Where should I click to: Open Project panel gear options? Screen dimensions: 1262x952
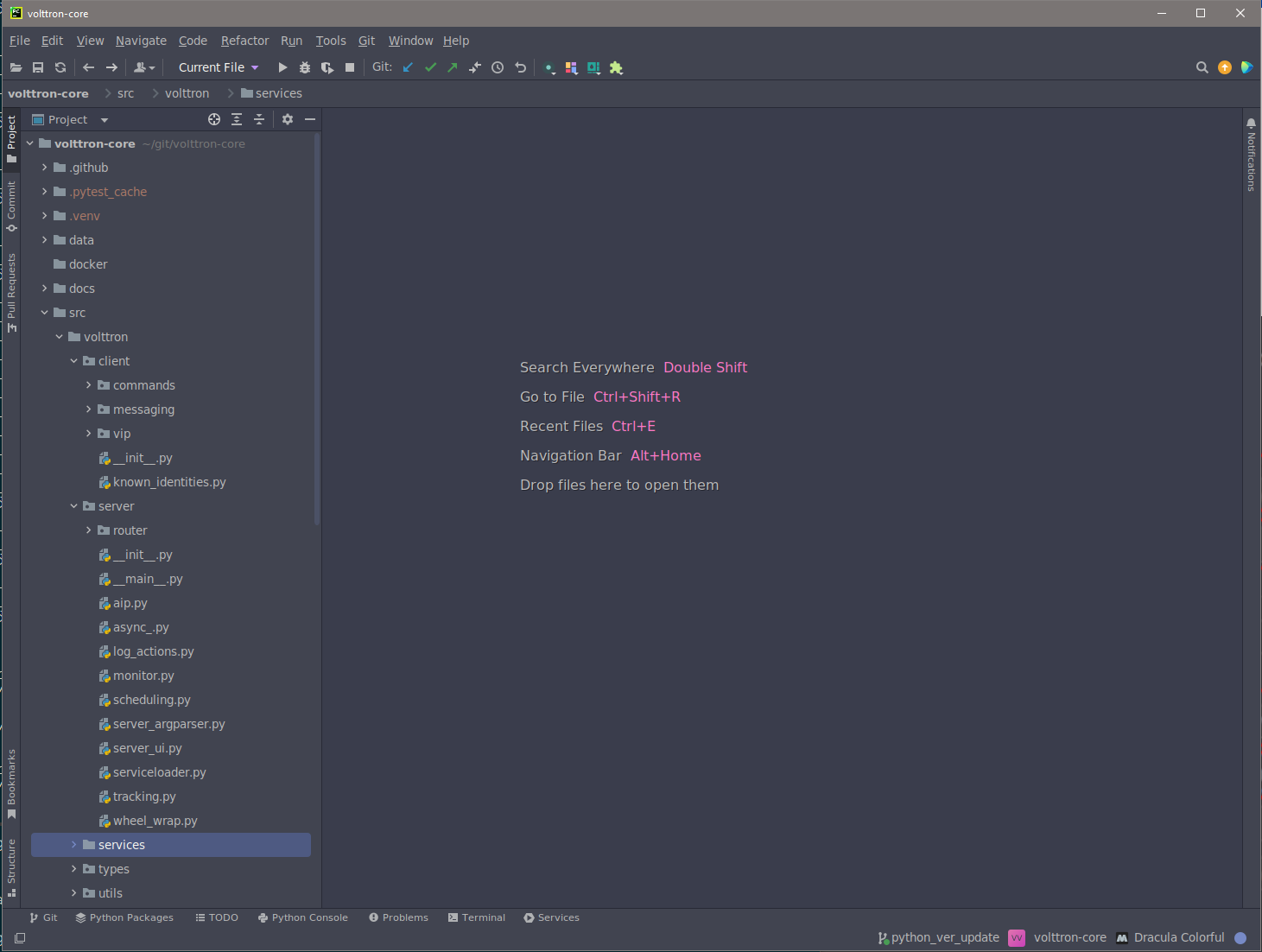pyautogui.click(x=288, y=119)
